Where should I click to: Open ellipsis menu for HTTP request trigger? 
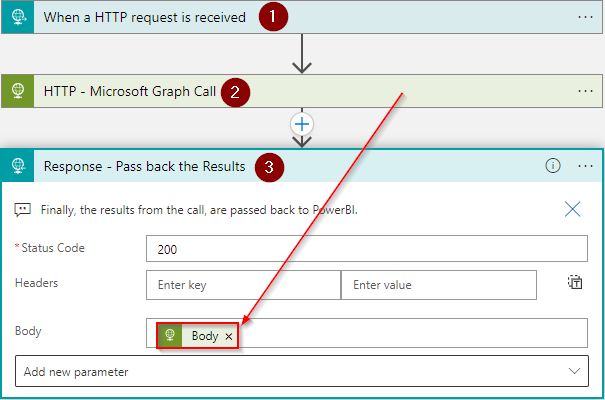tap(585, 17)
